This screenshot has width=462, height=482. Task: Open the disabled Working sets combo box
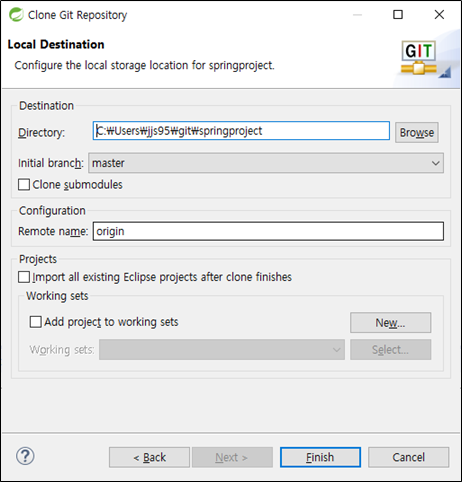click(x=222, y=350)
